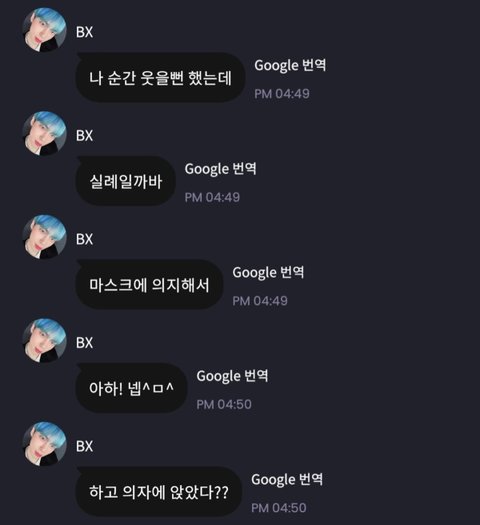Image resolution: width=480 pixels, height=525 pixels.
Task: Select the 나 순간 웃을뻔 했는데 message bubble
Action: tap(161, 78)
